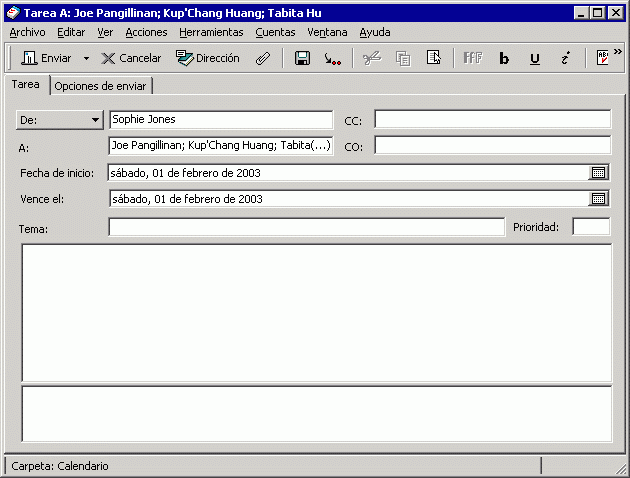The width and height of the screenshot is (630, 478).
Task: Open the Enviar dropdown arrow
Action: 86,59
